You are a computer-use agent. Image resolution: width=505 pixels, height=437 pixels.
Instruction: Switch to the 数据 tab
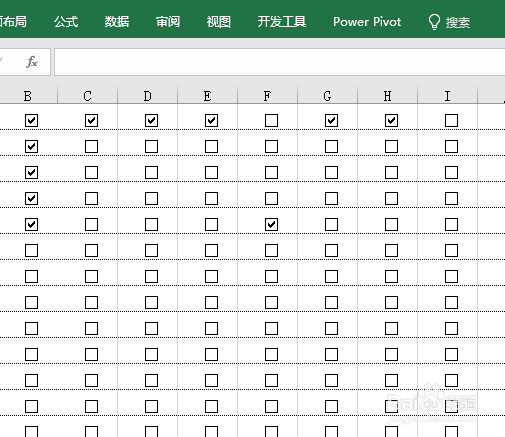[x=117, y=22]
